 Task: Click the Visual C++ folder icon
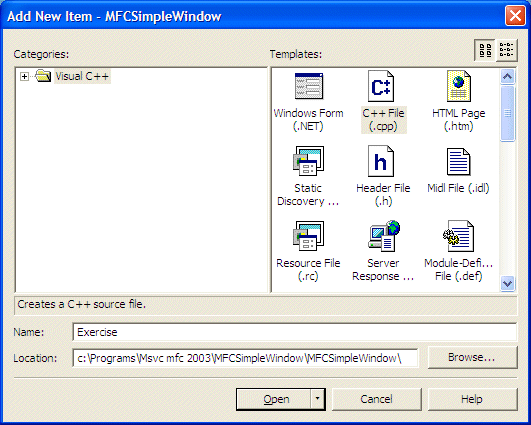(43, 76)
